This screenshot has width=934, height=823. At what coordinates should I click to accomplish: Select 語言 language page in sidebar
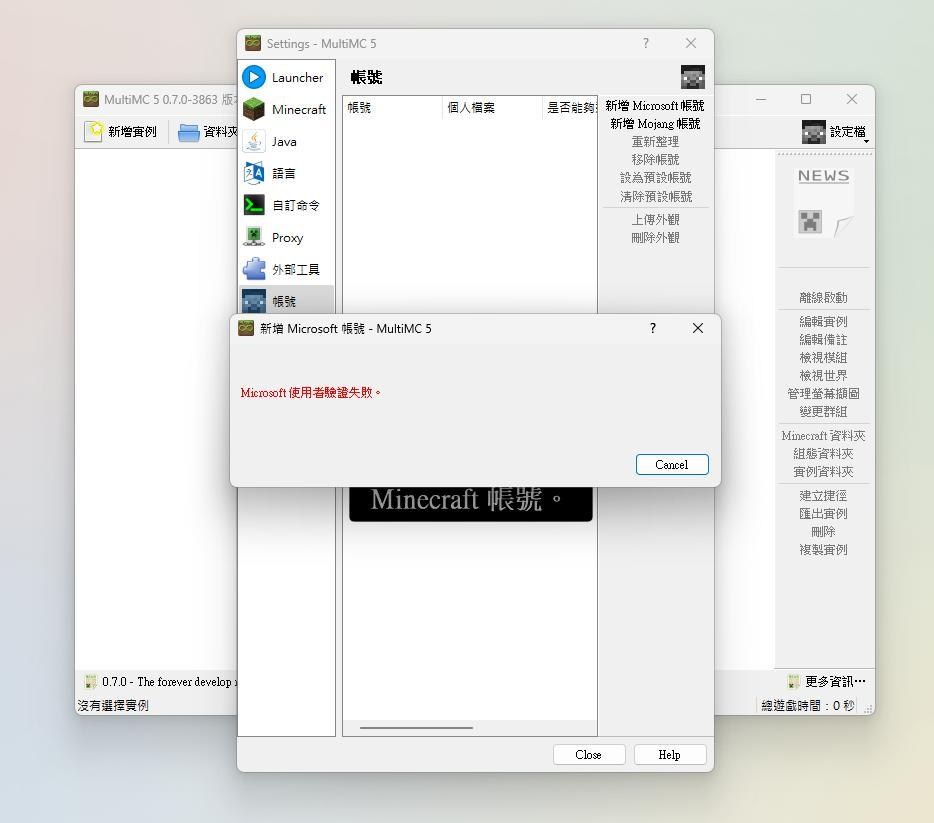click(x=287, y=173)
